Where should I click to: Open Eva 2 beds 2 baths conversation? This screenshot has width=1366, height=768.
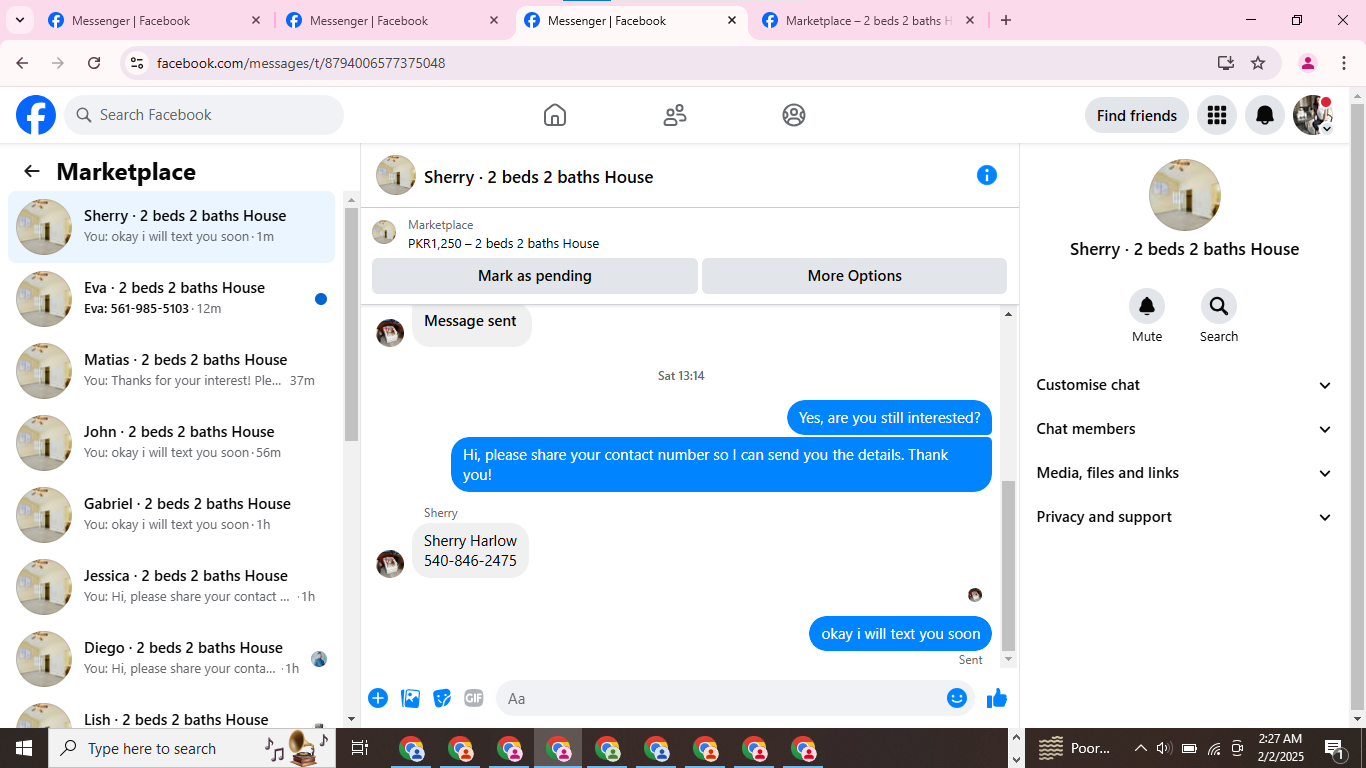(x=172, y=299)
